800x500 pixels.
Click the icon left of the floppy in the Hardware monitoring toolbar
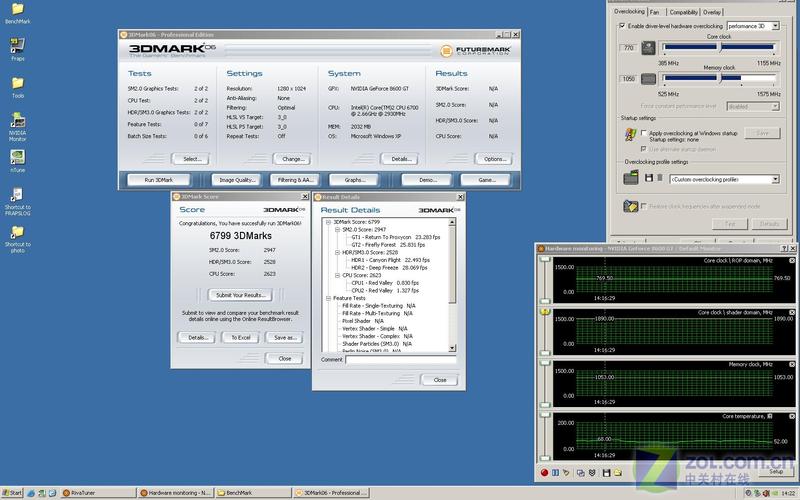(x=592, y=473)
